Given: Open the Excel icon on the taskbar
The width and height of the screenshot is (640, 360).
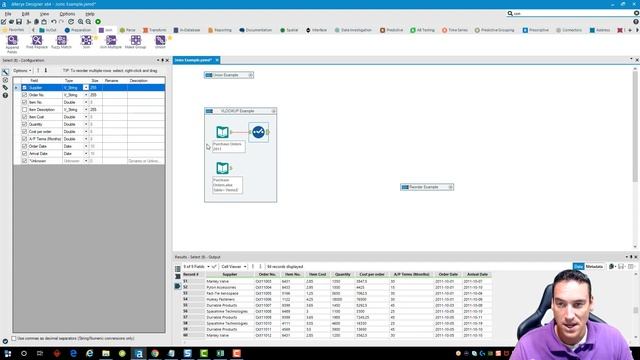Looking at the screenshot, I should 220,353.
